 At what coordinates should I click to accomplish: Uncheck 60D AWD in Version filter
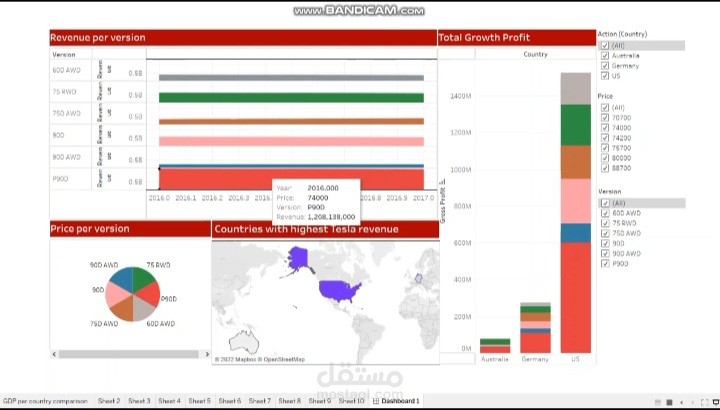coord(605,213)
